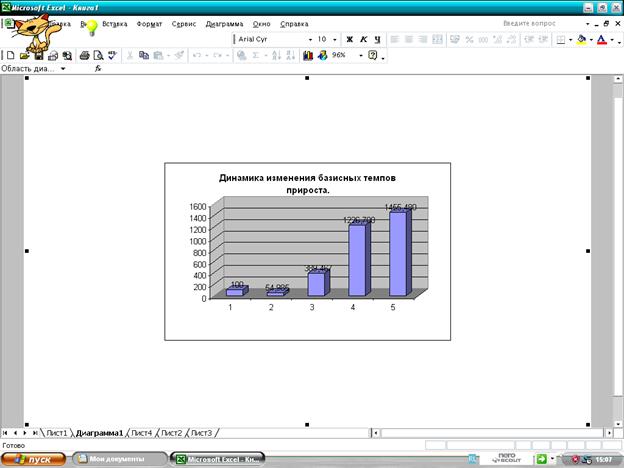Screen dimensions: 624x468
Task: Click the Пуск start button
Action: click(x=35, y=458)
